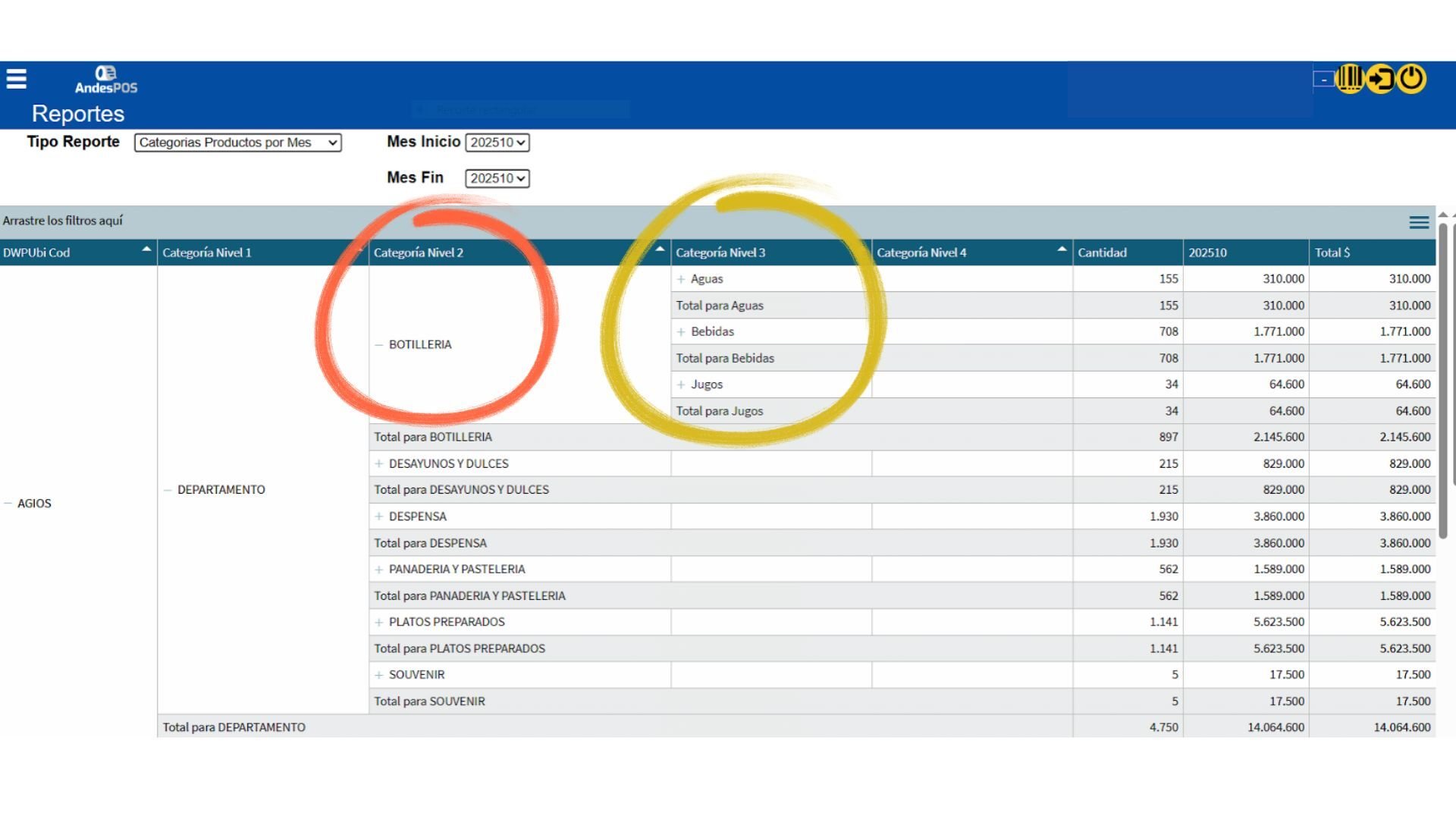Expand the DESPENSA category
Screen dimensions: 1456x819
tap(378, 516)
